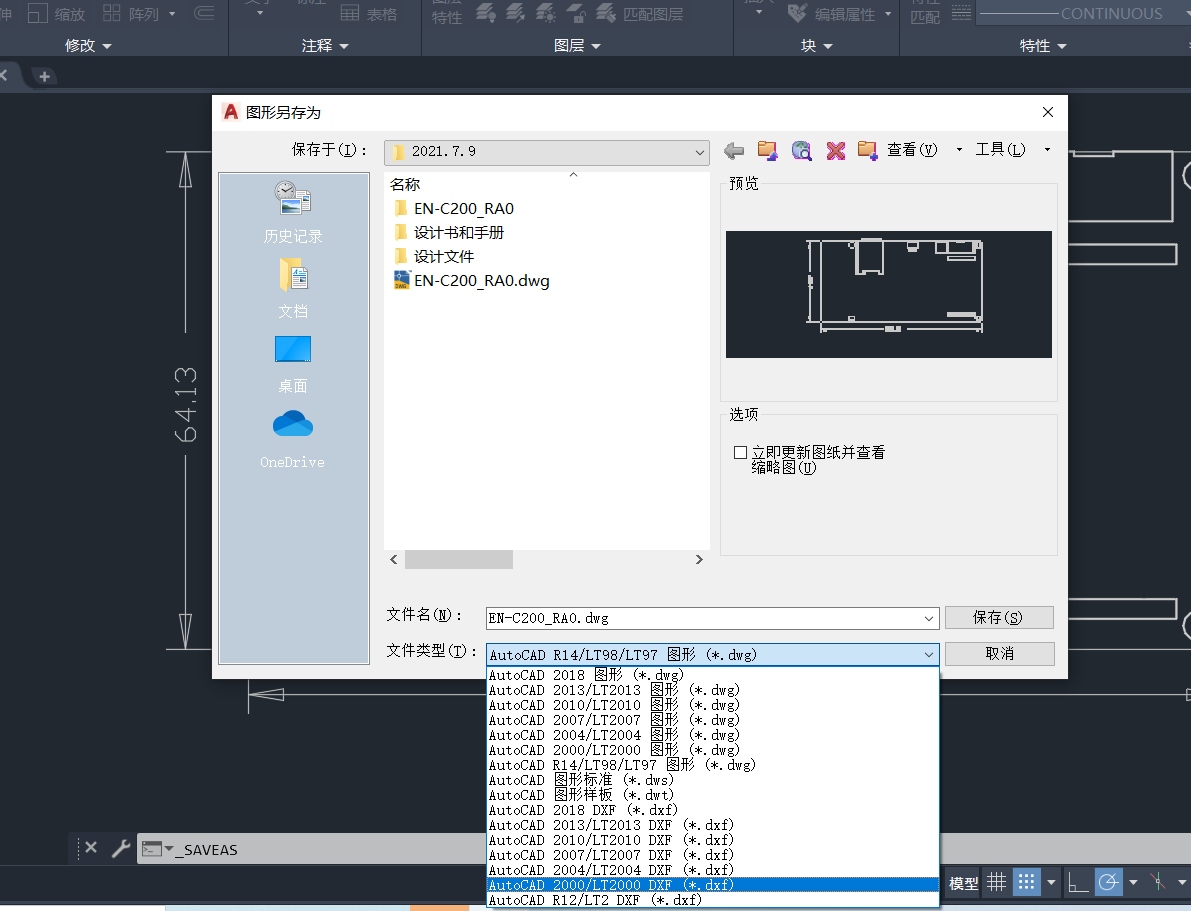The height and width of the screenshot is (911, 1191).
Task: Close the 图形另存为 dialog
Action: click(1047, 112)
